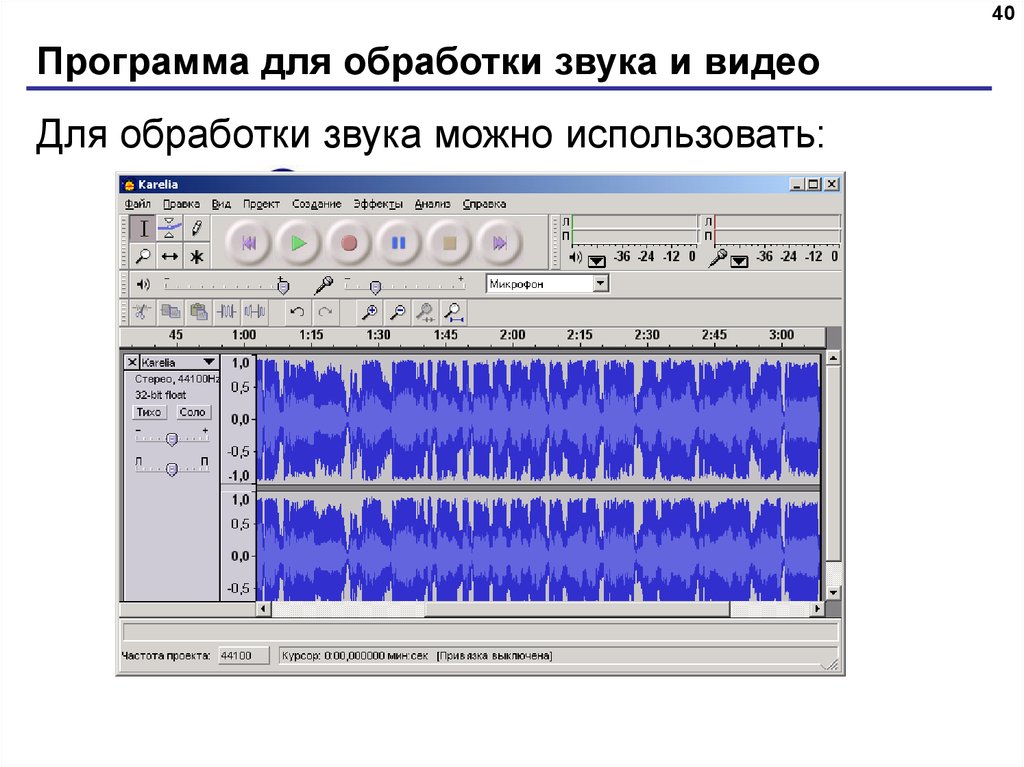Image resolution: width=1024 pixels, height=767 pixels.
Task: Open the Правка menu
Action: (x=182, y=204)
